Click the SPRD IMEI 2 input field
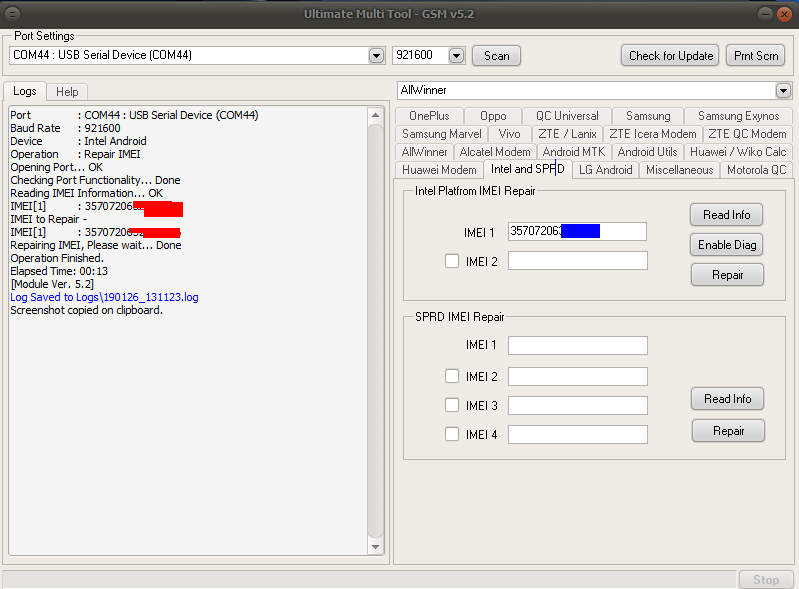Viewport: 799px width, 589px height. click(x=577, y=377)
